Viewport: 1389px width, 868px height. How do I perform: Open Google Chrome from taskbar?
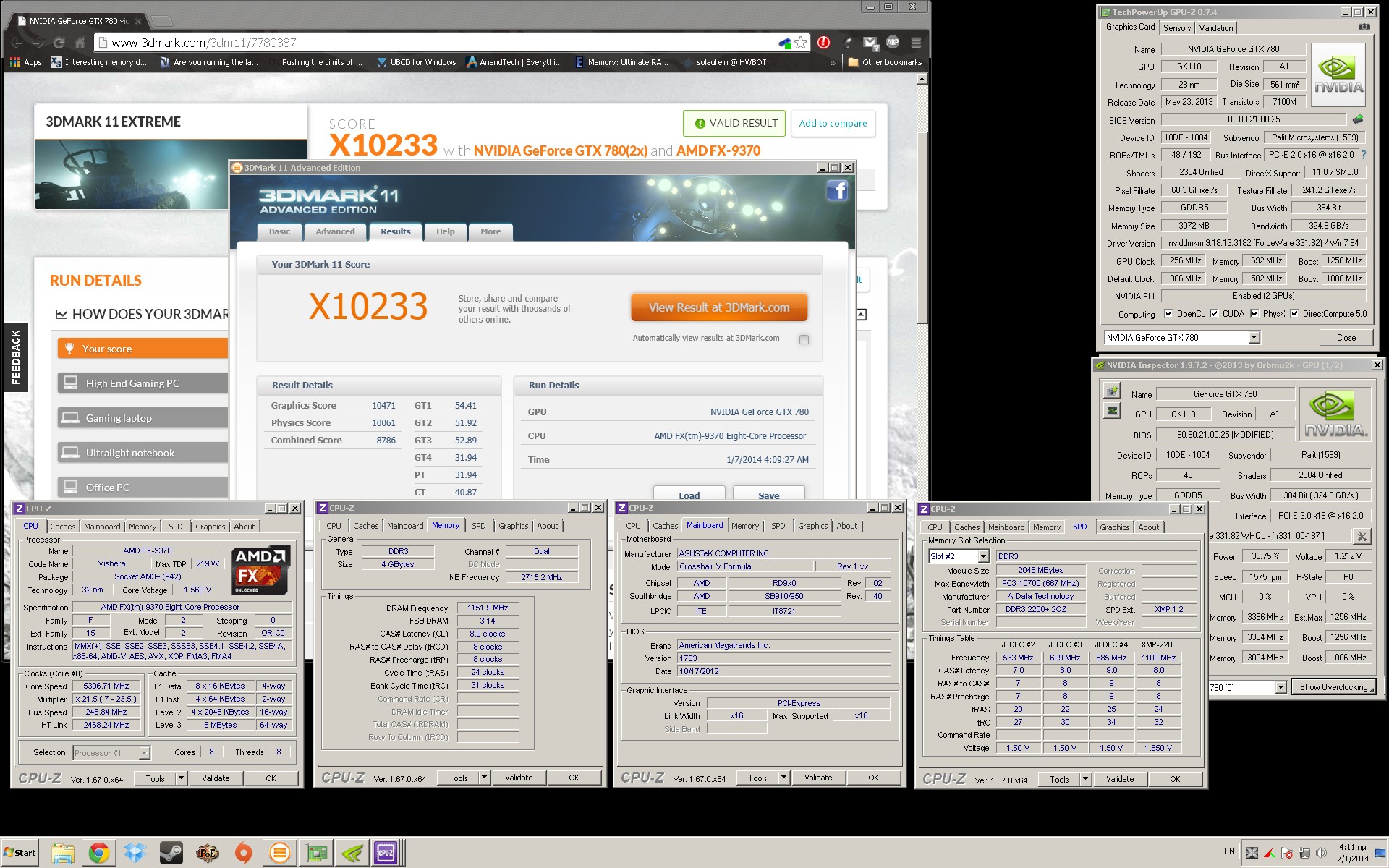tap(99, 854)
